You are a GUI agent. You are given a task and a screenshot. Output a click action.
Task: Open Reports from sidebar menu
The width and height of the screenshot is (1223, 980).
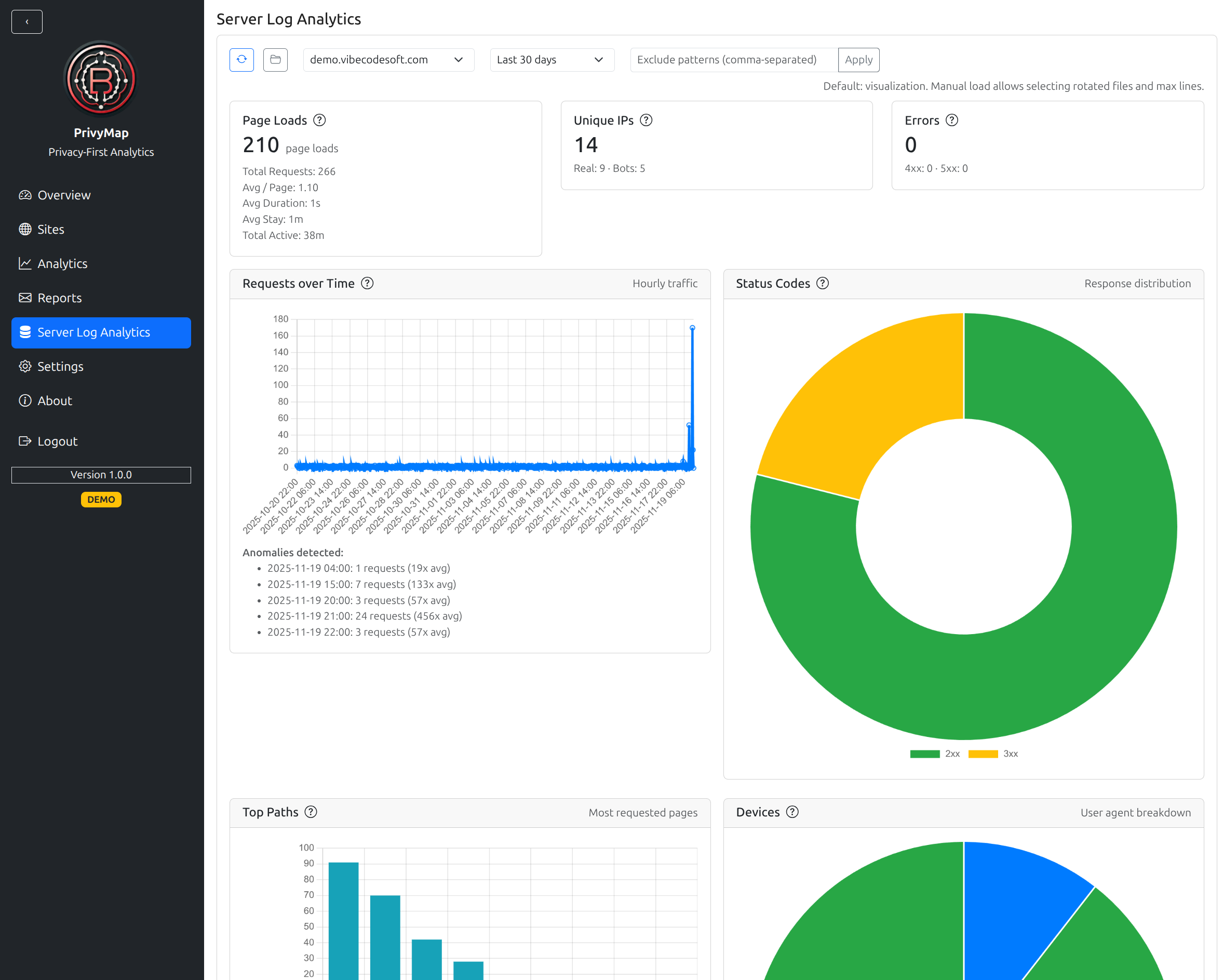point(59,298)
